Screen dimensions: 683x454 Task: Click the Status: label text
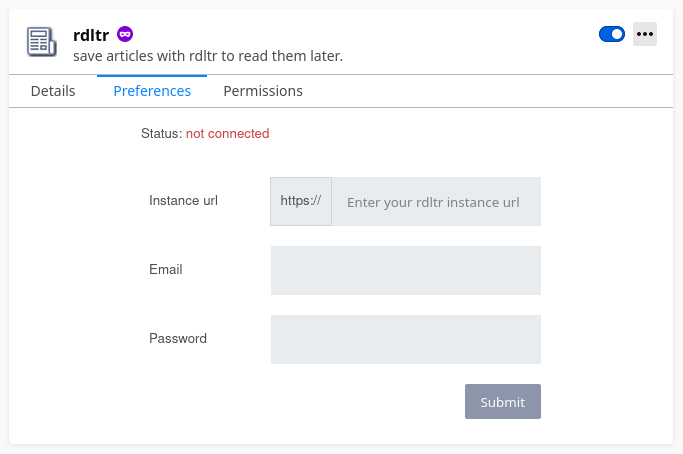tap(162, 133)
